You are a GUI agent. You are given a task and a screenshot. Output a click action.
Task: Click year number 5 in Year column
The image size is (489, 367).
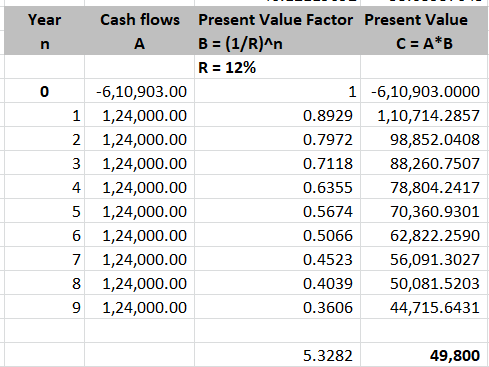(x=44, y=211)
